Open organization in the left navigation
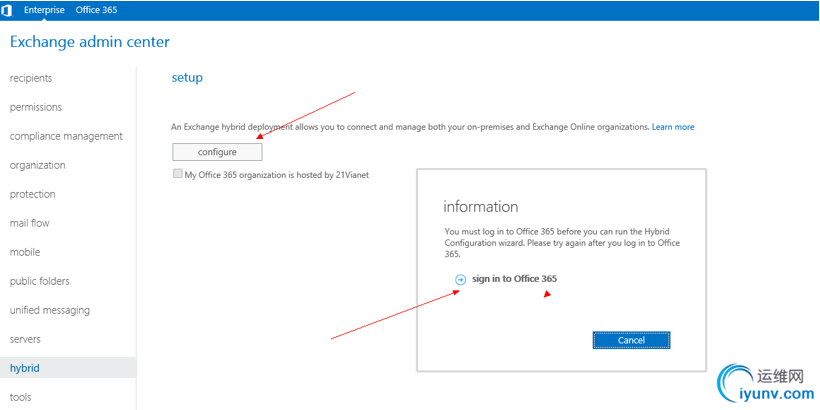Screen dimensions: 820x410 38,165
